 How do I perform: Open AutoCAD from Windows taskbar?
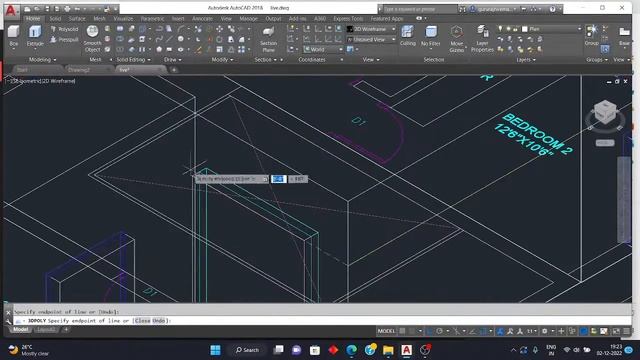click(406, 350)
